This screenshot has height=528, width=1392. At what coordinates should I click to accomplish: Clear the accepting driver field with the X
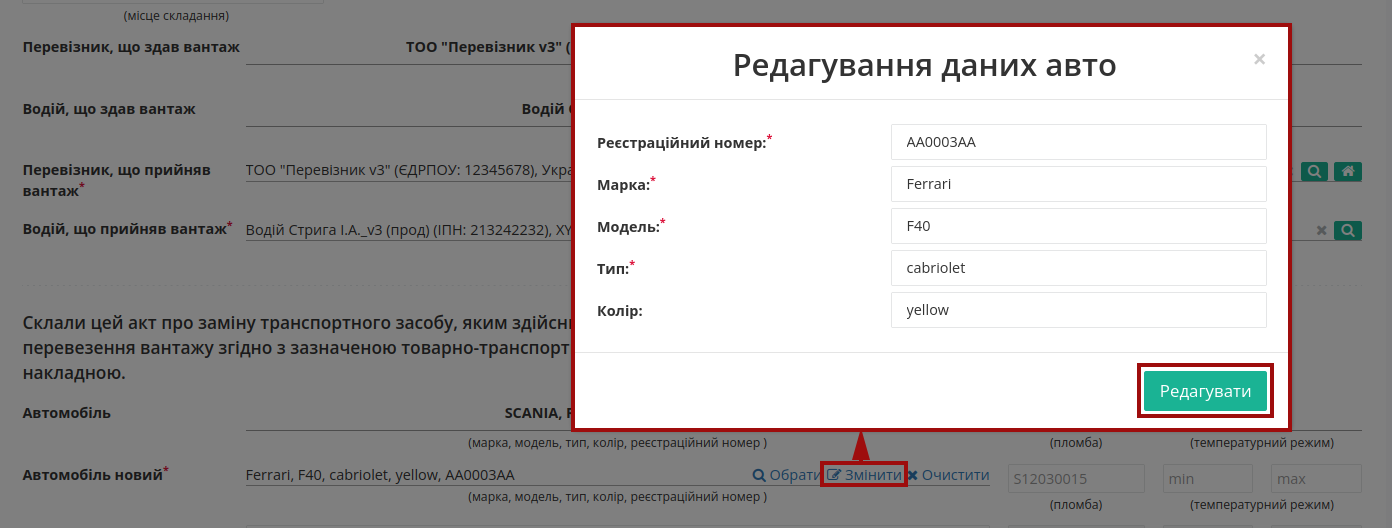tap(1321, 231)
